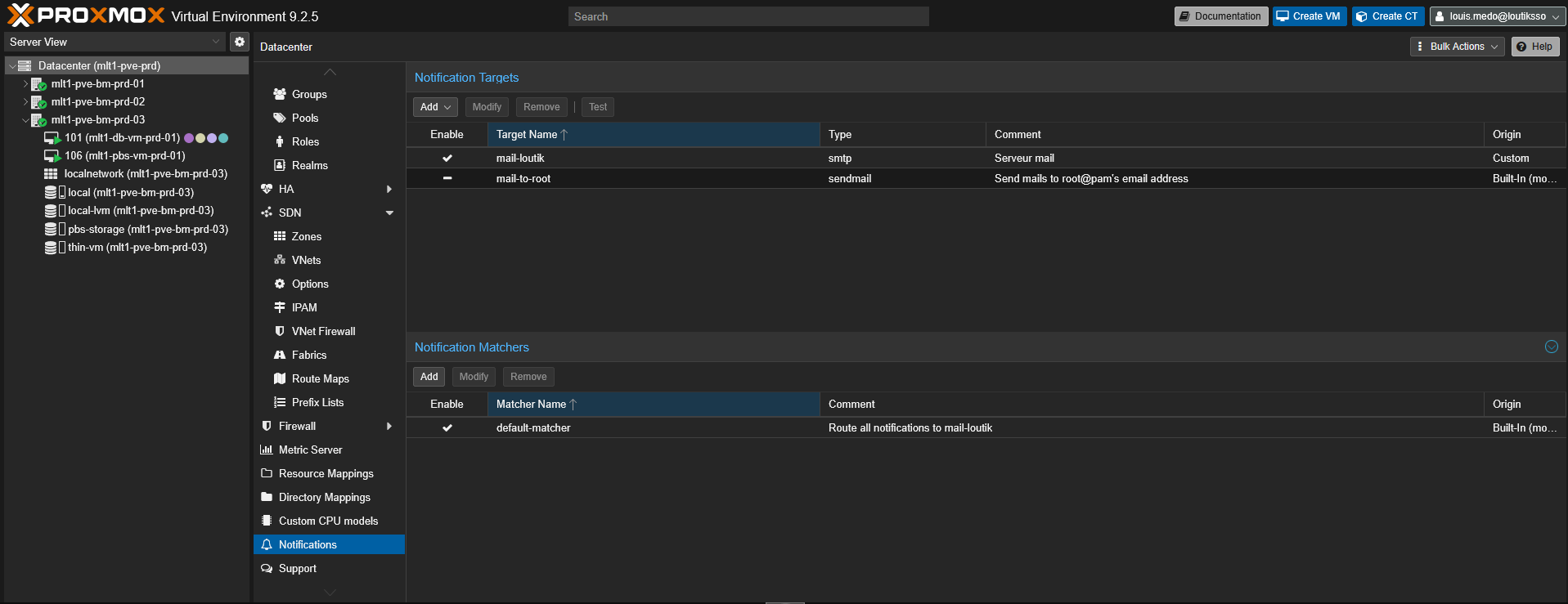Open the Fabrics road icon
This screenshot has width=1568, height=604.
(280, 355)
